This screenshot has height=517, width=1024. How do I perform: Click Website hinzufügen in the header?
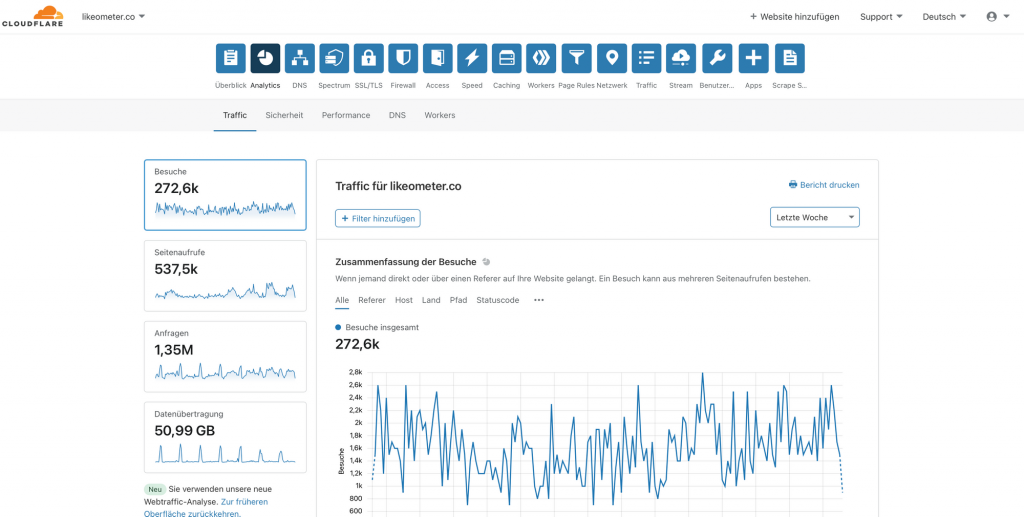pyautogui.click(x=794, y=17)
